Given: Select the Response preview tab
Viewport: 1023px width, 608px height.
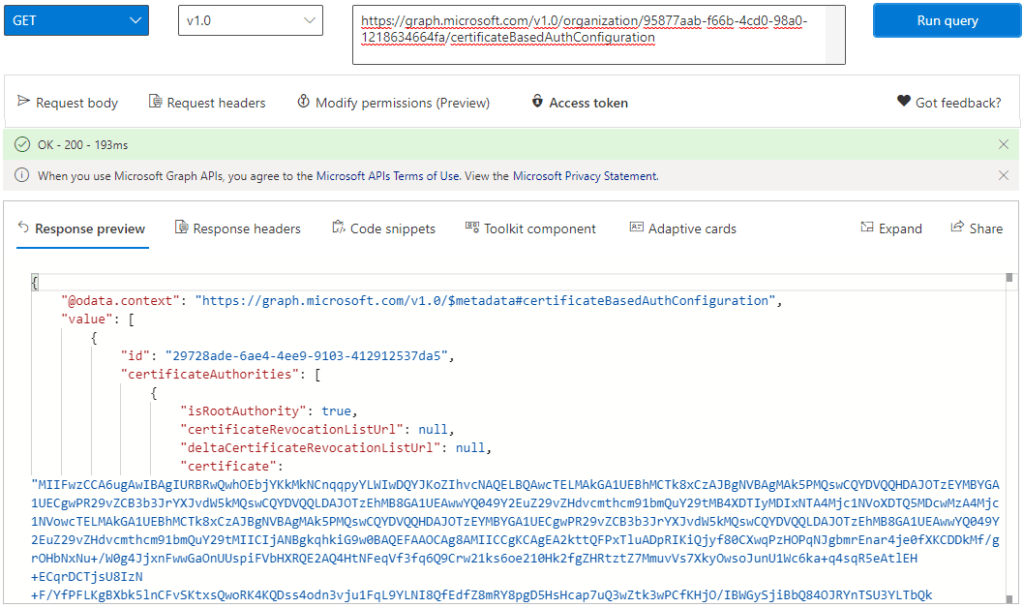Looking at the screenshot, I should click(81, 228).
